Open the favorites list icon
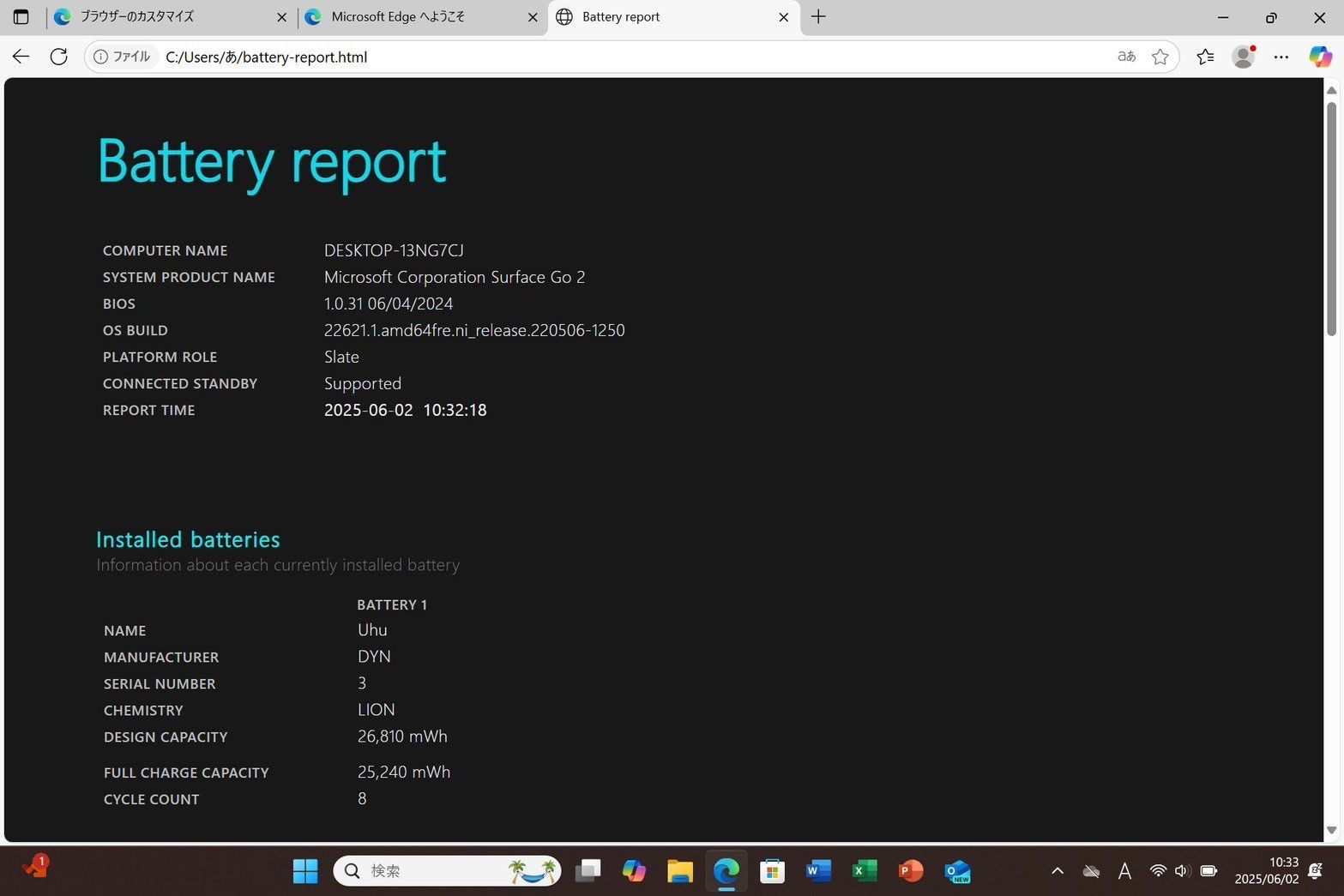1344x896 pixels. 1205,57
